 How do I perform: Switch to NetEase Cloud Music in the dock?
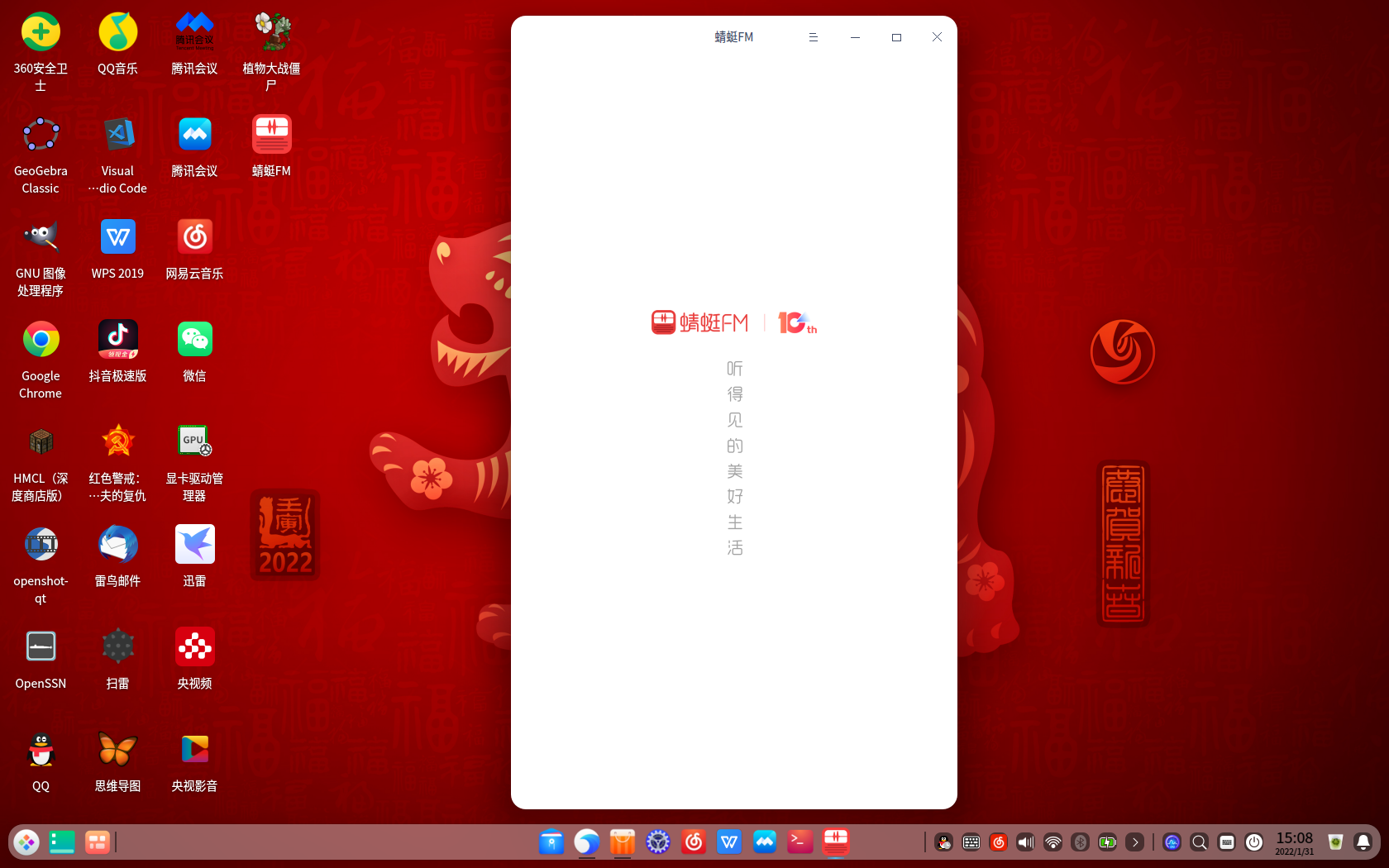(694, 842)
